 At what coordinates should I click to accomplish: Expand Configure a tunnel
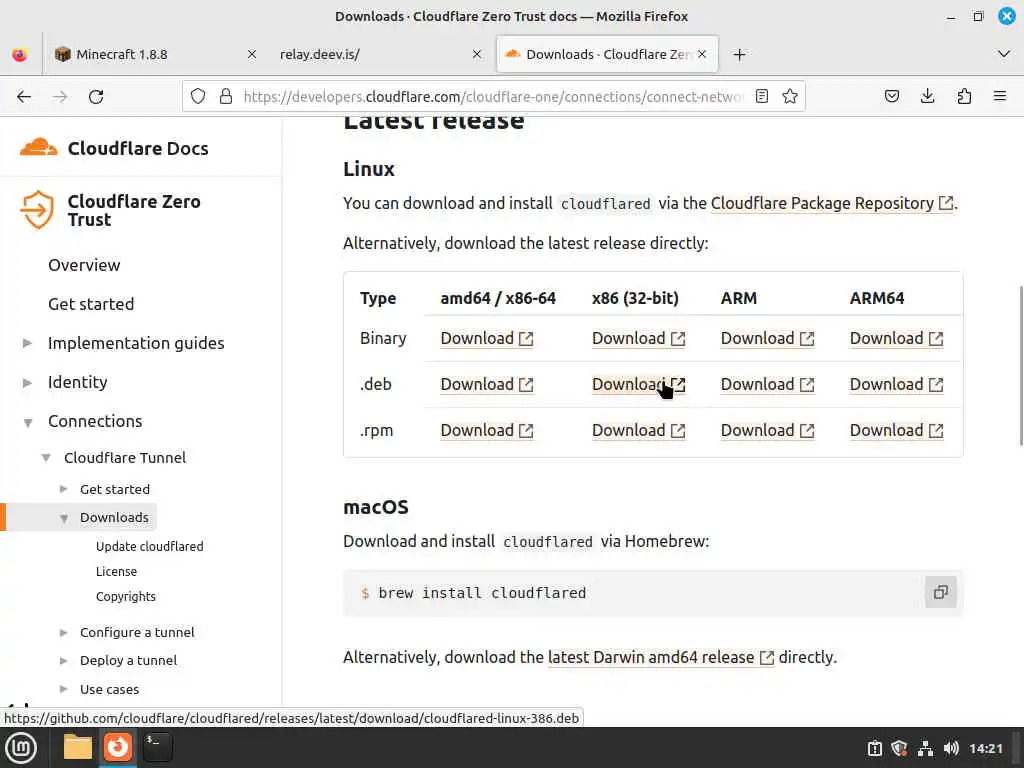(x=63, y=632)
